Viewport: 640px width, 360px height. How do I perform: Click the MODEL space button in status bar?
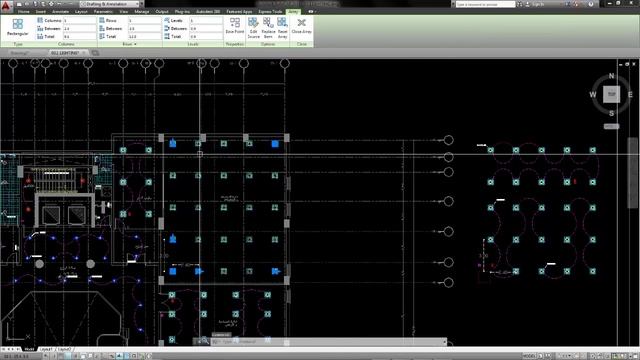[529, 356]
